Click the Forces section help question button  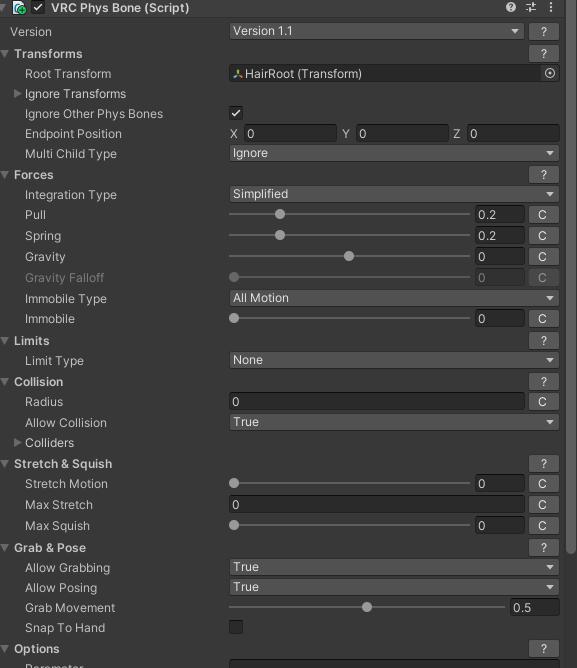pos(544,175)
